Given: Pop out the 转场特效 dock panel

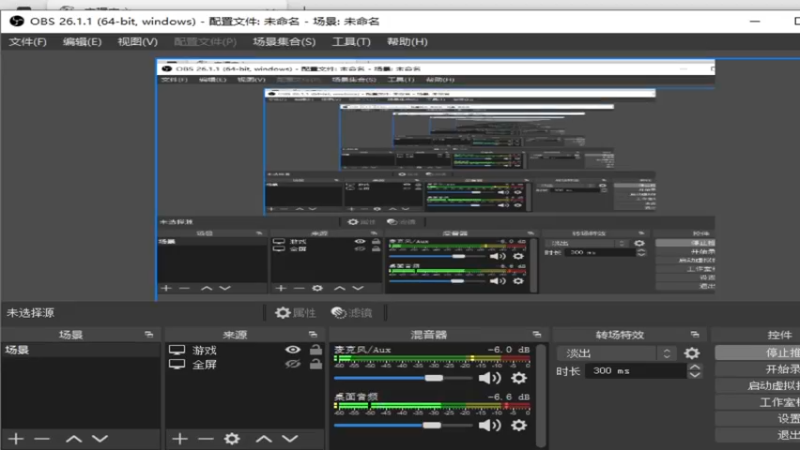Looking at the screenshot, I should (694, 335).
